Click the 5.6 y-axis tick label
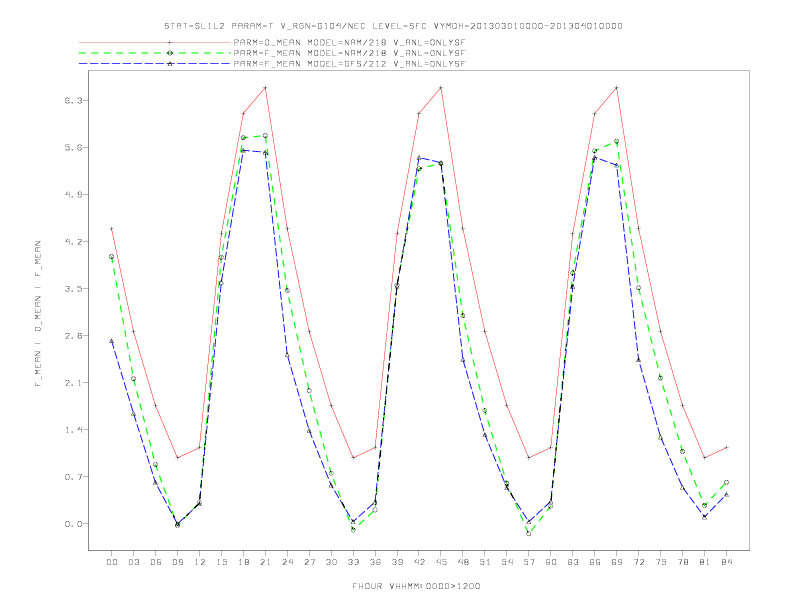 click(73, 147)
